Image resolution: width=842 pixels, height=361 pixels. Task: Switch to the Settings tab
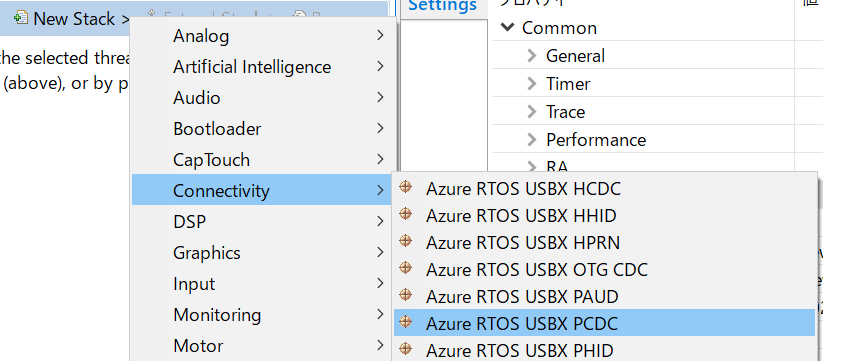pyautogui.click(x=442, y=6)
